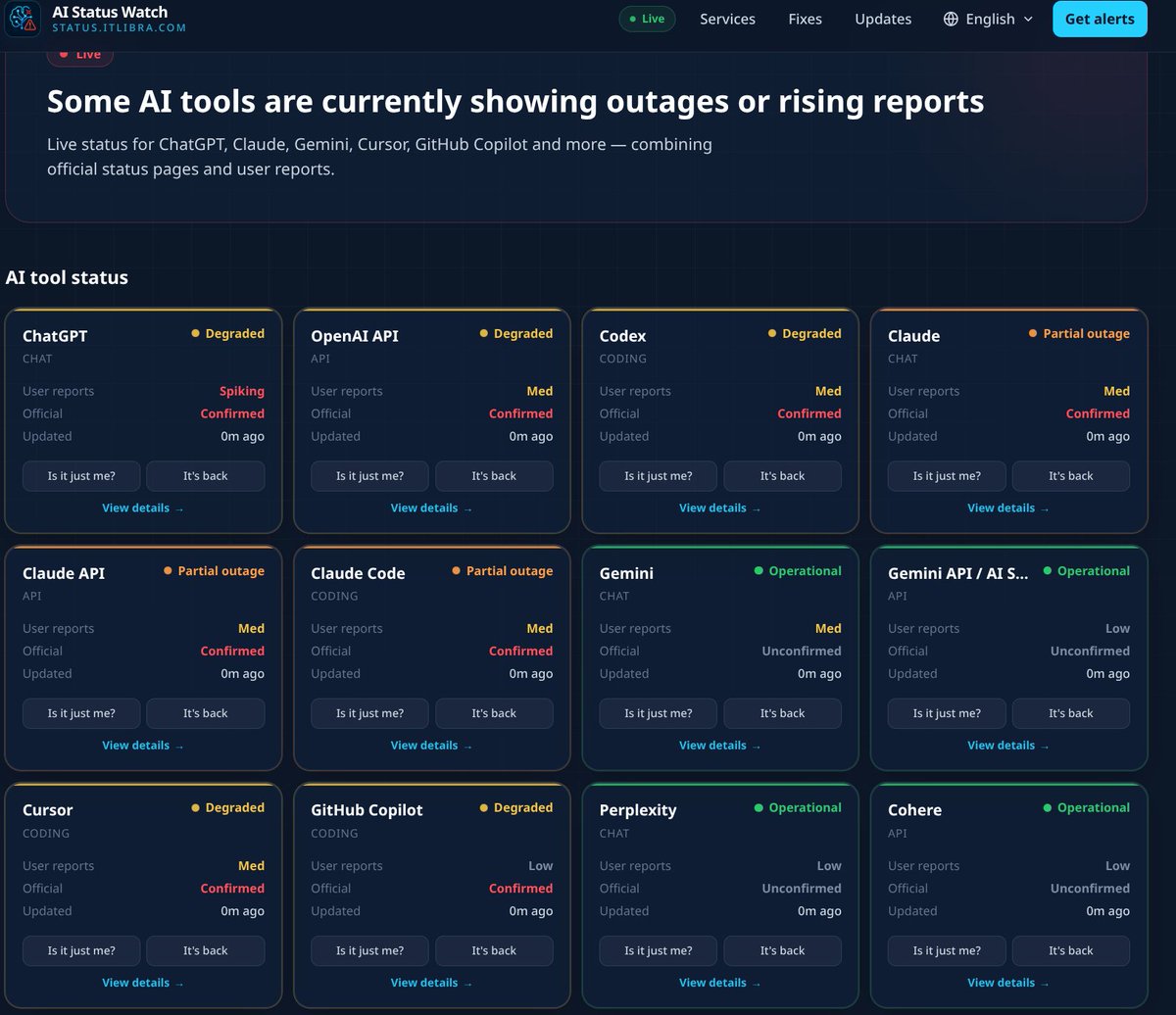View details for OpenAI API
Viewport: 1176px width, 1015px height.
point(431,507)
